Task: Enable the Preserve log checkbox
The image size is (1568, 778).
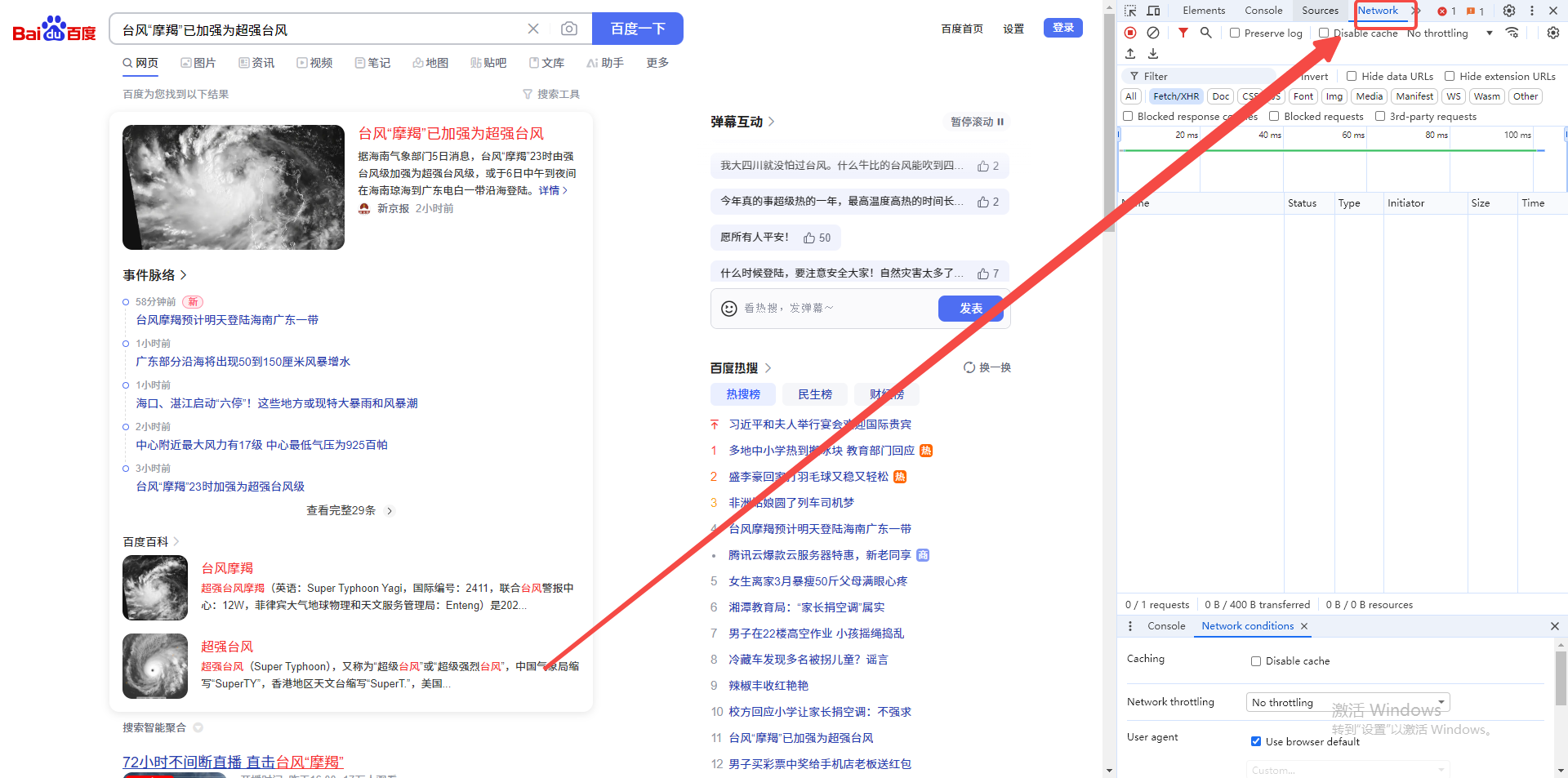Action: (x=1235, y=33)
